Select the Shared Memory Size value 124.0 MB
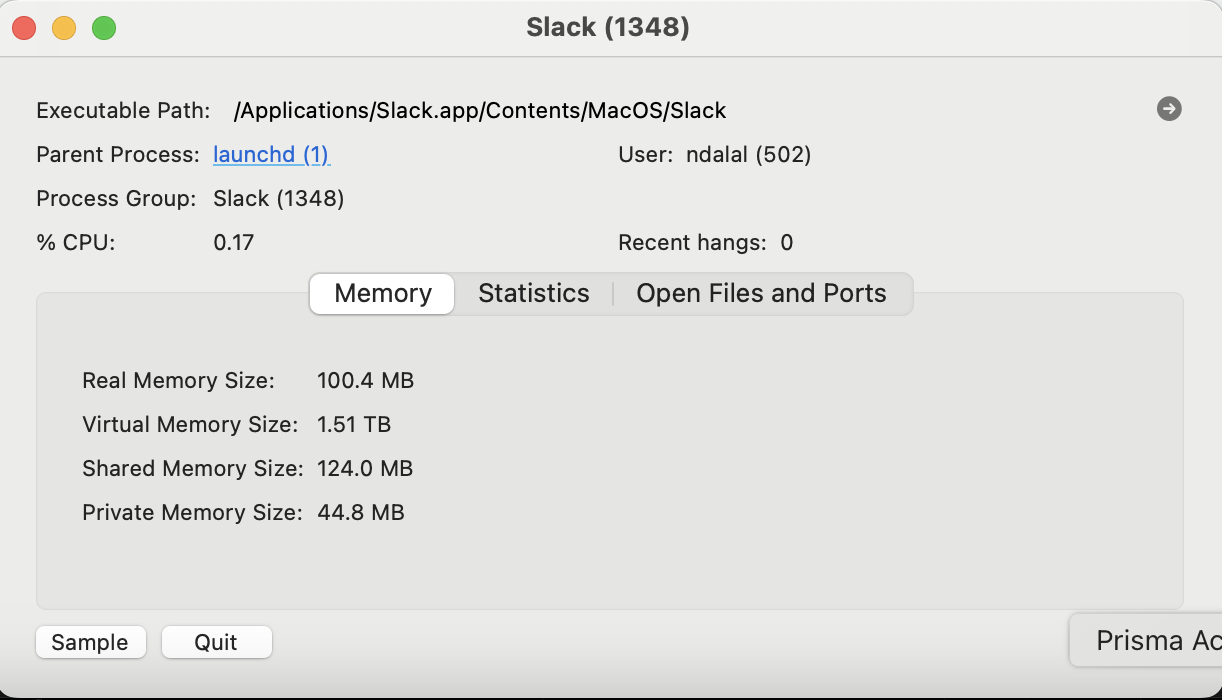Image resolution: width=1222 pixels, height=700 pixels. pyautogui.click(x=365, y=469)
